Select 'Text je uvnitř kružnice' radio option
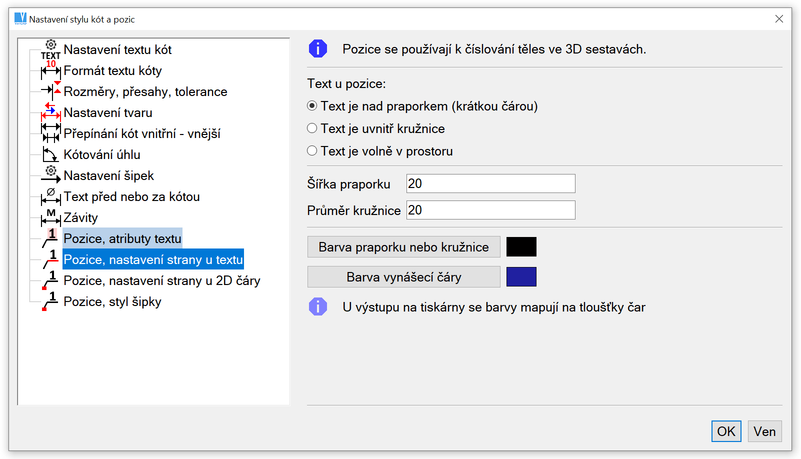Image resolution: width=801 pixels, height=459 pixels. (313, 128)
